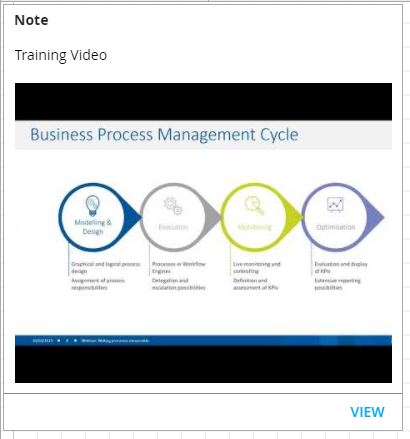The width and height of the screenshot is (410, 439).
Task: Click the Evaluation and display of KPIs text
Action: (341, 267)
